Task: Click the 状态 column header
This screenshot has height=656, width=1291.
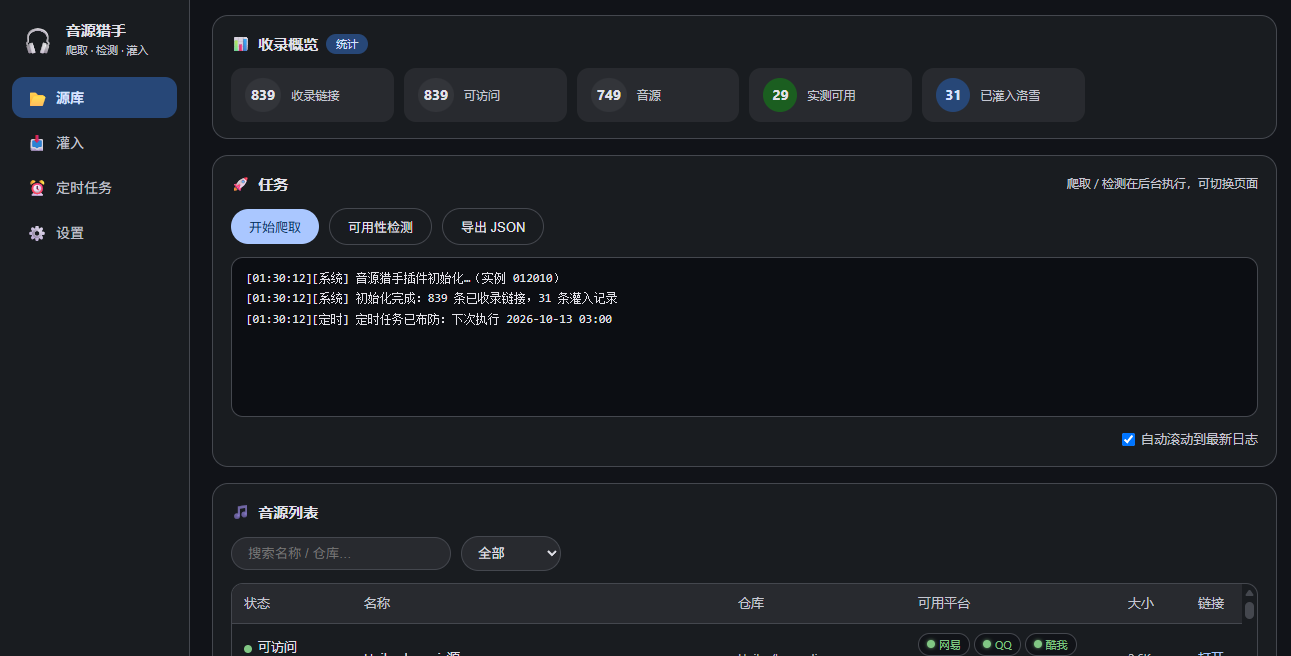Action: pyautogui.click(x=257, y=604)
